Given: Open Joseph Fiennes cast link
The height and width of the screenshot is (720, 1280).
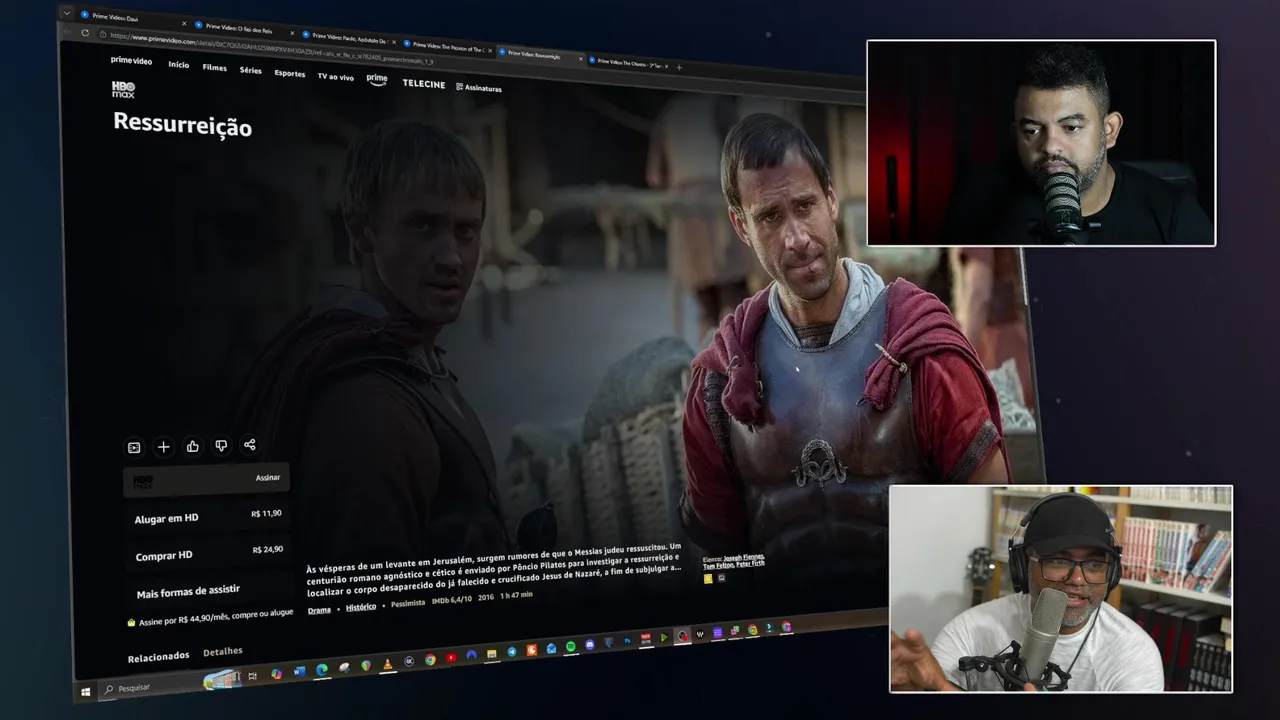Looking at the screenshot, I should pyautogui.click(x=743, y=557).
